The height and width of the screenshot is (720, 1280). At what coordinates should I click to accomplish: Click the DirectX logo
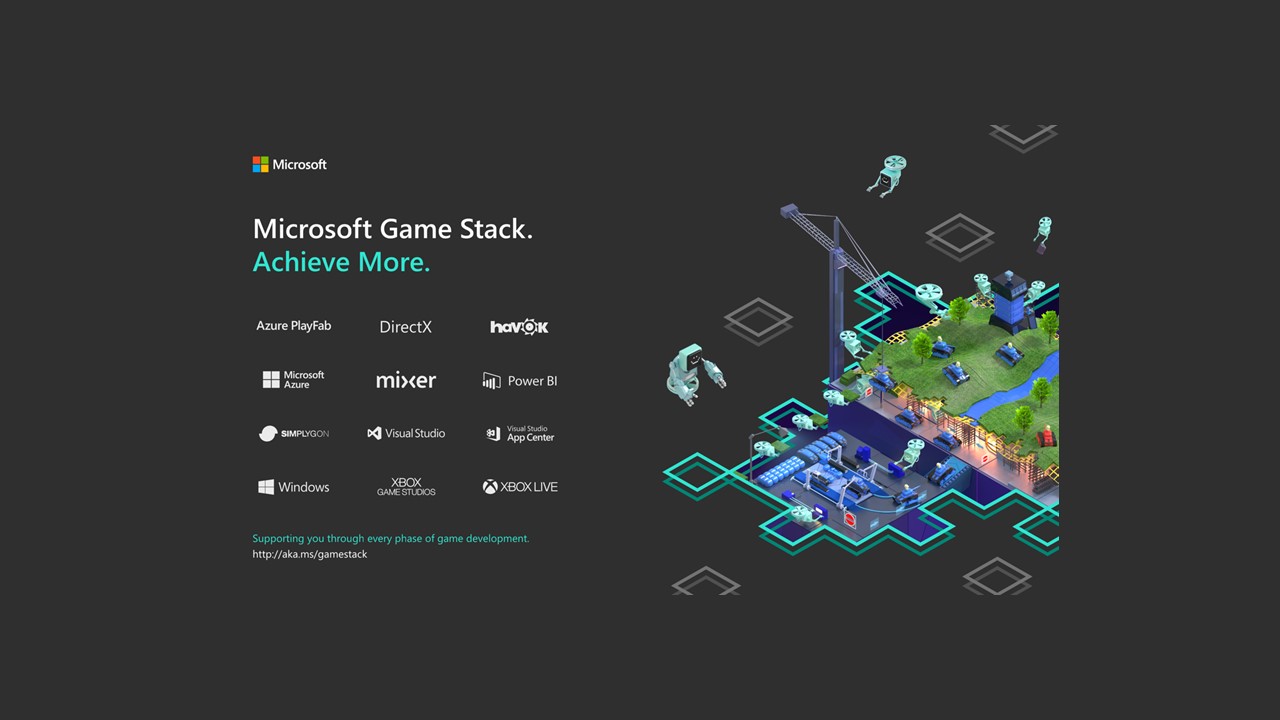click(405, 327)
